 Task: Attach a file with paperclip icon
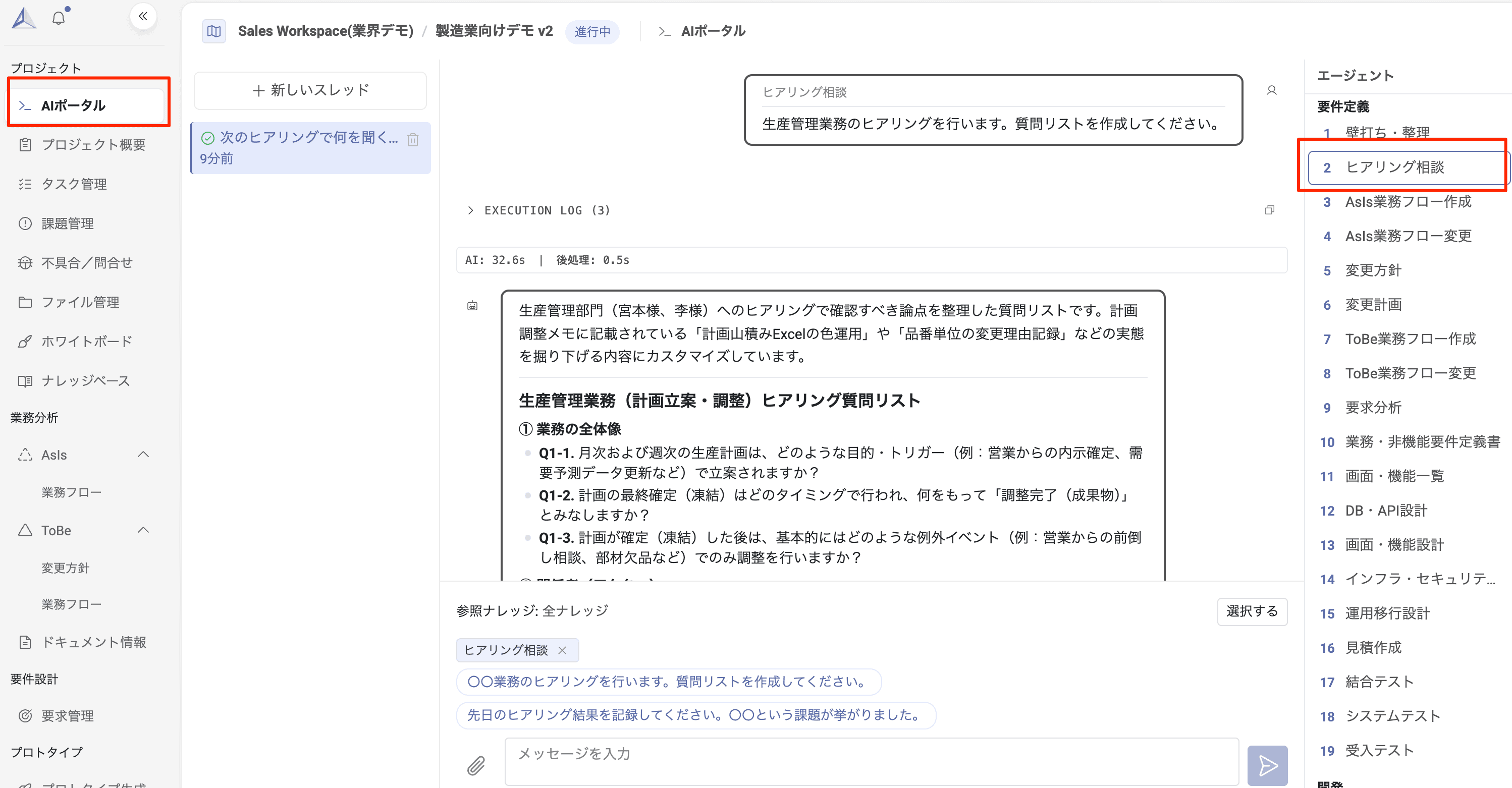(x=476, y=765)
